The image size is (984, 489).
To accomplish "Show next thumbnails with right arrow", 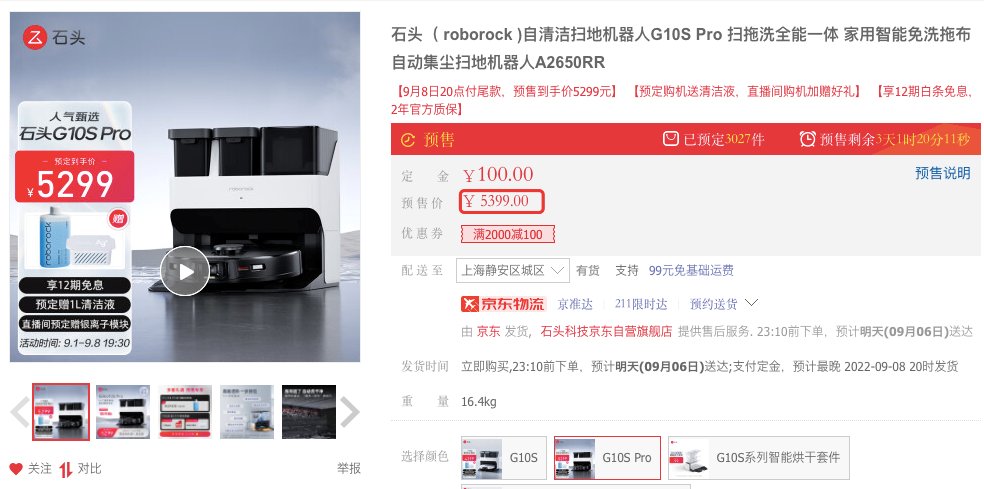I will (350, 412).
